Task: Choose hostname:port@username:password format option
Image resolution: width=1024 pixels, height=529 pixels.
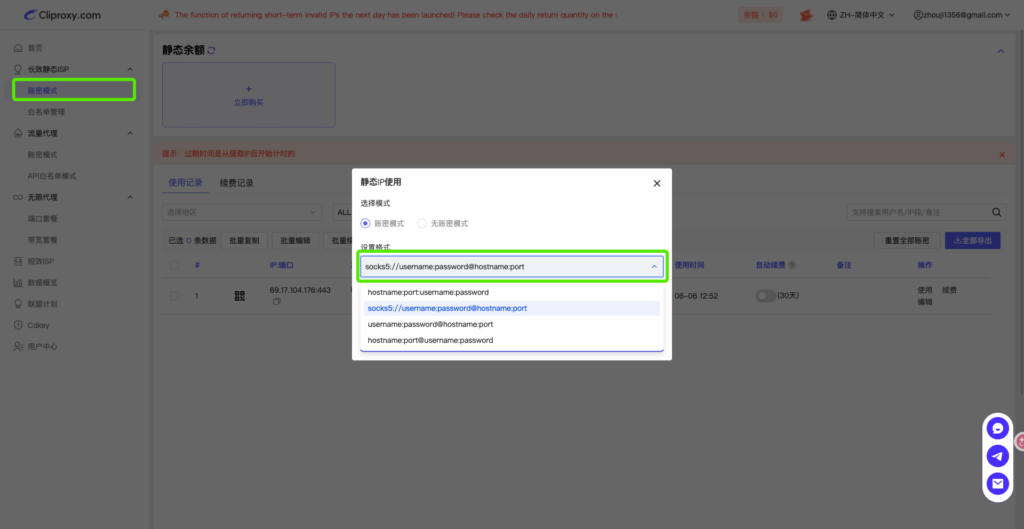Action: click(511, 340)
